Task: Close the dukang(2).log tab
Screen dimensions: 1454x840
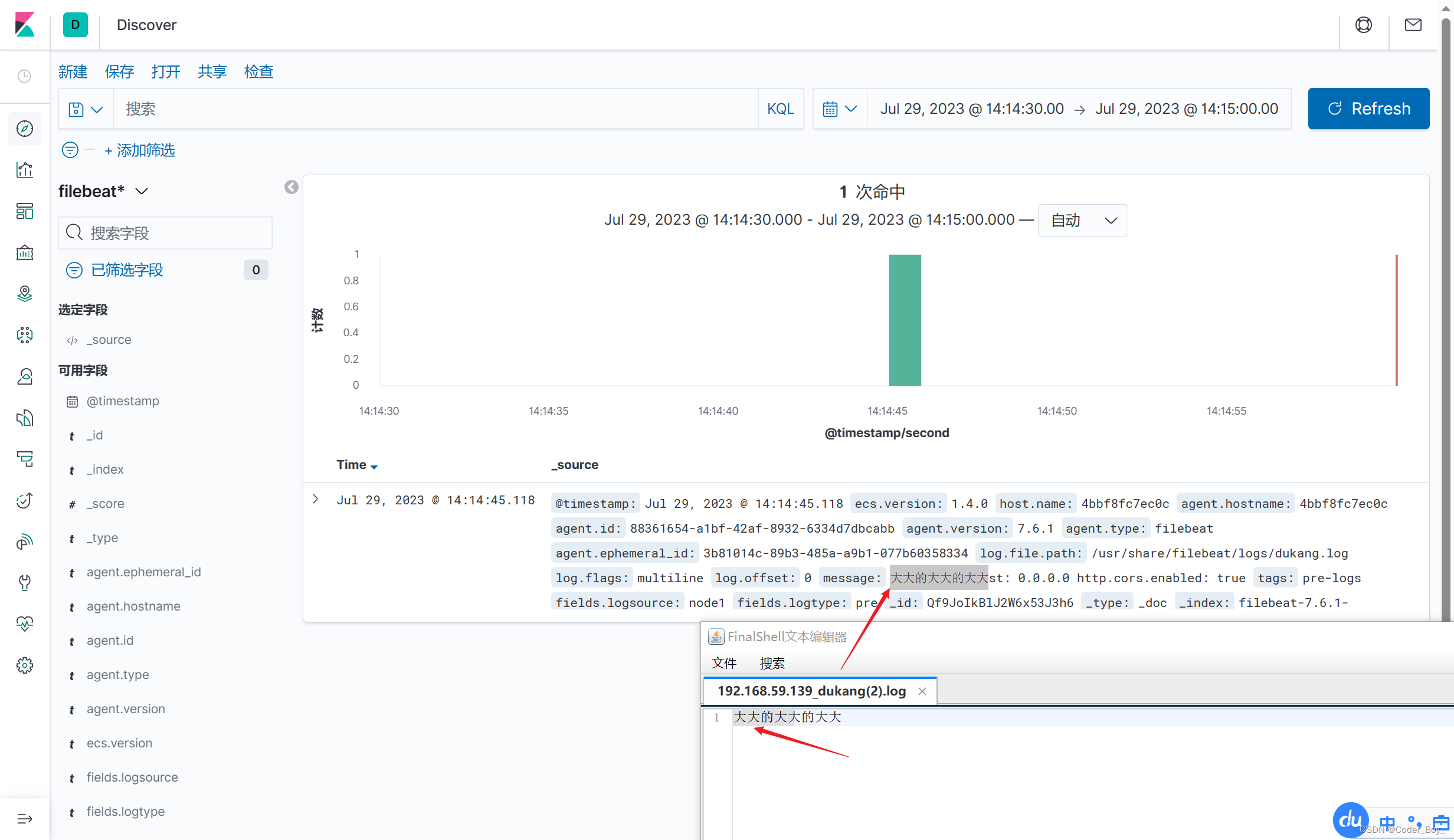Action: coord(922,691)
